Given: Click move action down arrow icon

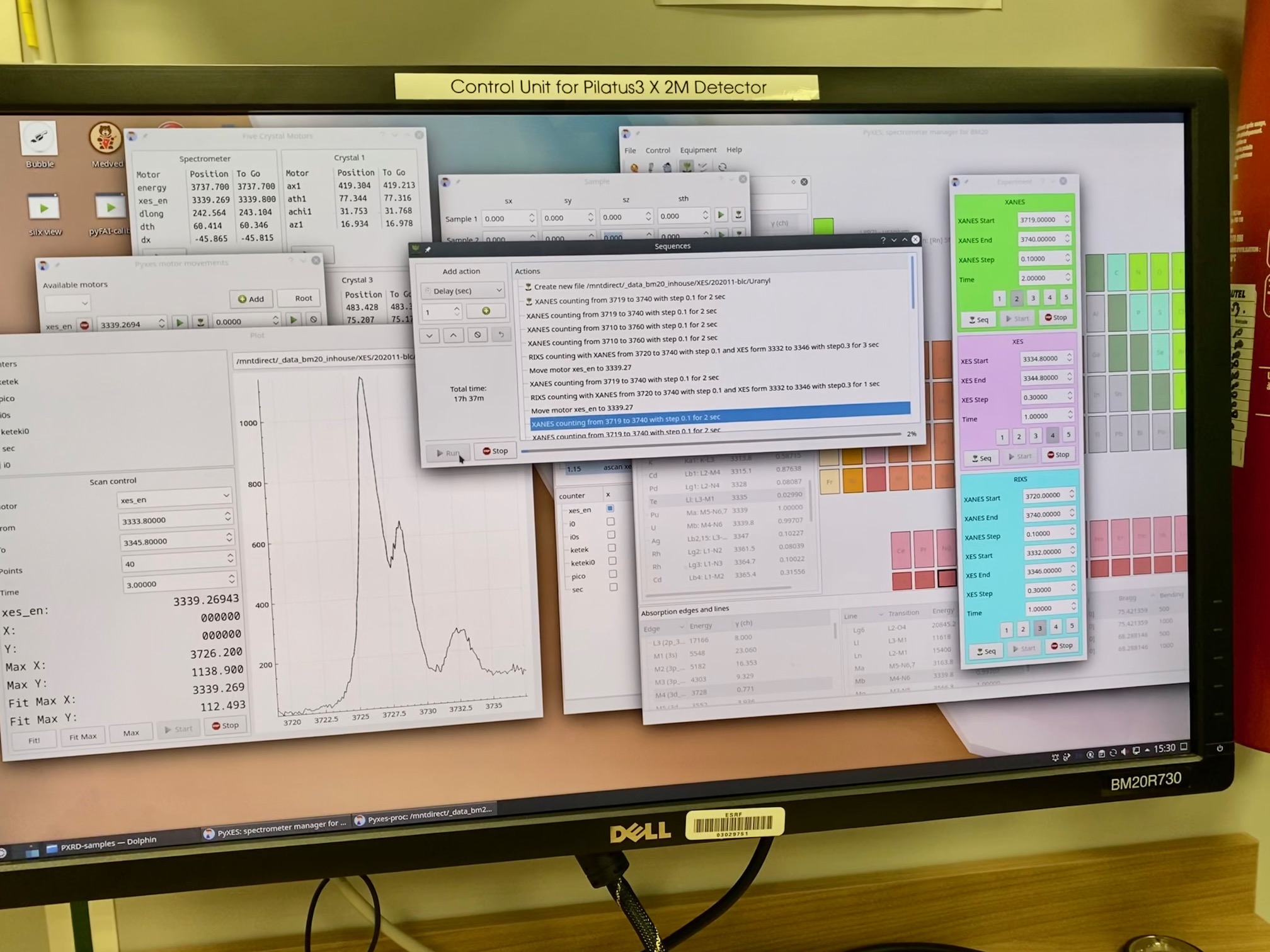Looking at the screenshot, I should (x=430, y=336).
